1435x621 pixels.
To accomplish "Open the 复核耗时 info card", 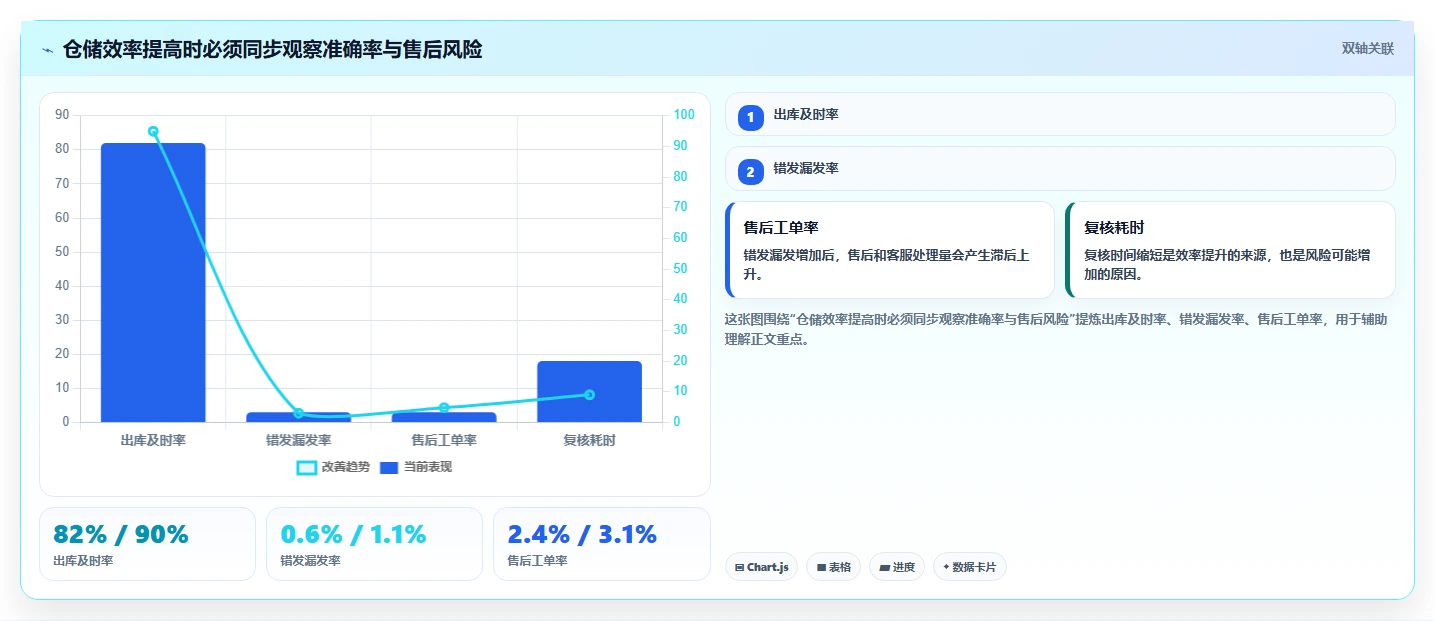I will point(1231,250).
